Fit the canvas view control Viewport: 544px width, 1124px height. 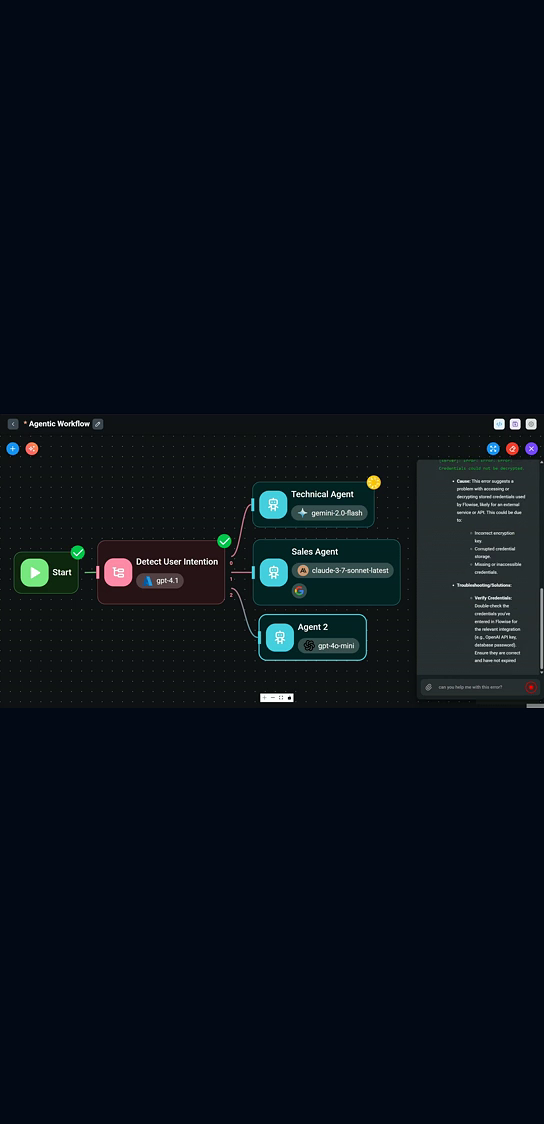pos(281,697)
